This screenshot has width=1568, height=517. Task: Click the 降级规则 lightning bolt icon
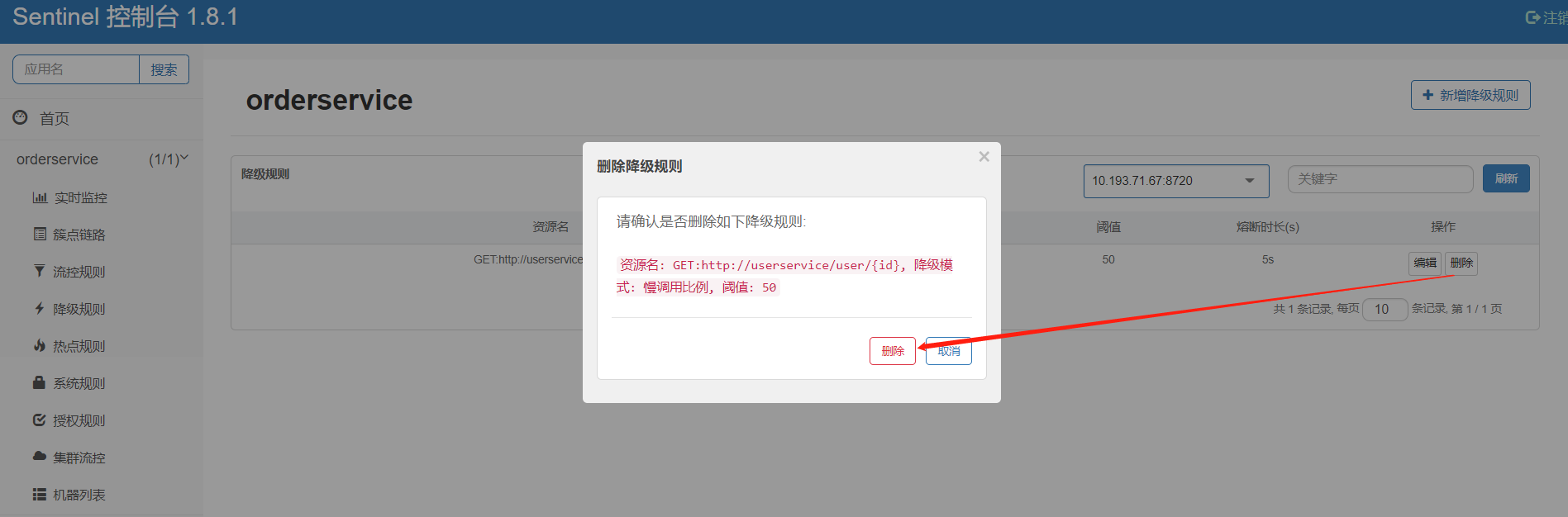pos(39,308)
